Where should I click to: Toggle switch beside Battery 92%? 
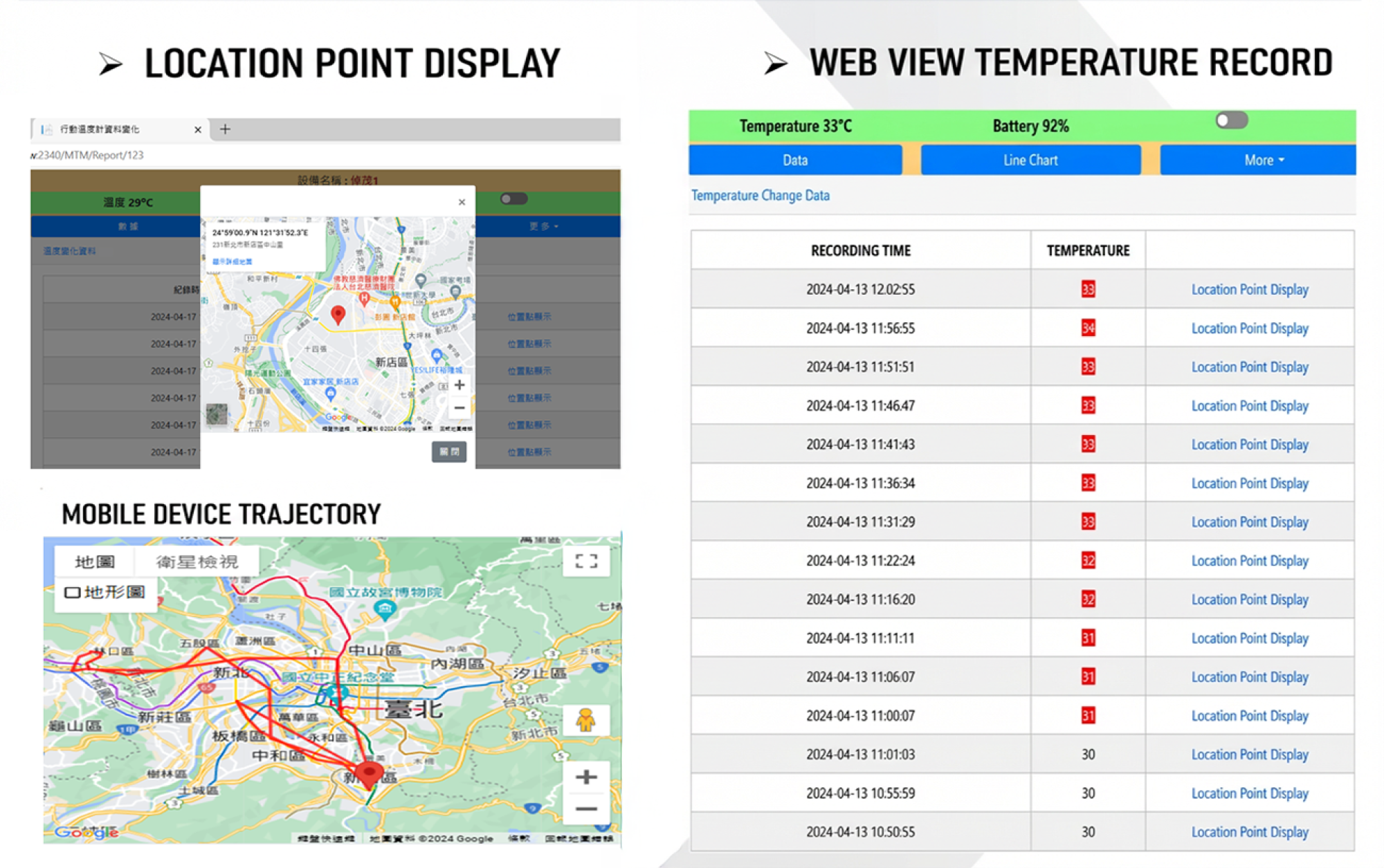[x=1231, y=120]
